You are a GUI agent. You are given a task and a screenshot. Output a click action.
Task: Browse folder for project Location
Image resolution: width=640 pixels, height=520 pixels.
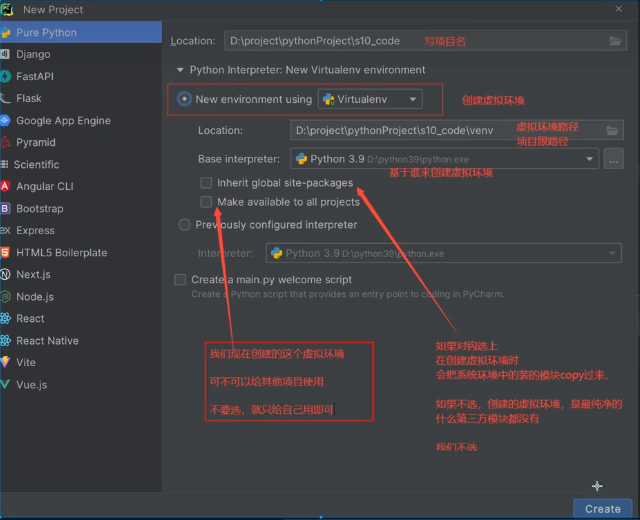[x=615, y=41]
